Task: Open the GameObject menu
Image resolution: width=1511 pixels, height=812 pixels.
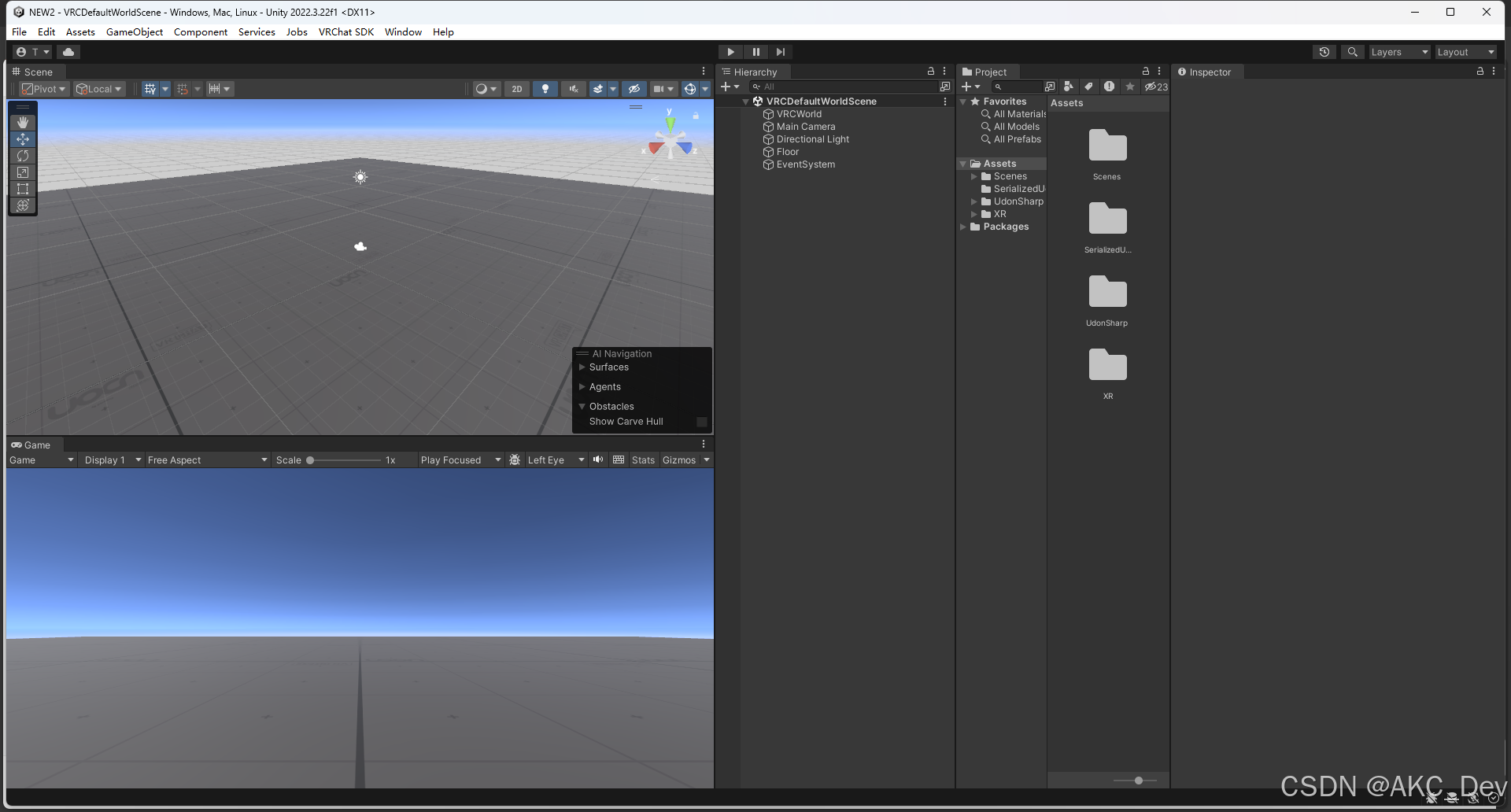Action: pos(135,32)
